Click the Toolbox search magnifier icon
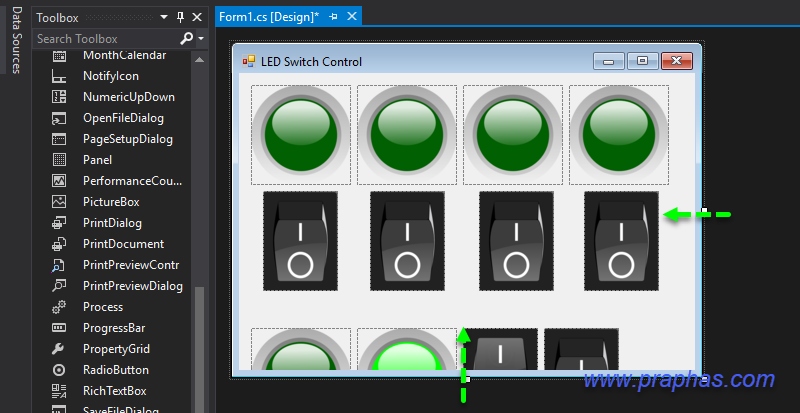Image resolution: width=800 pixels, height=413 pixels. click(187, 38)
